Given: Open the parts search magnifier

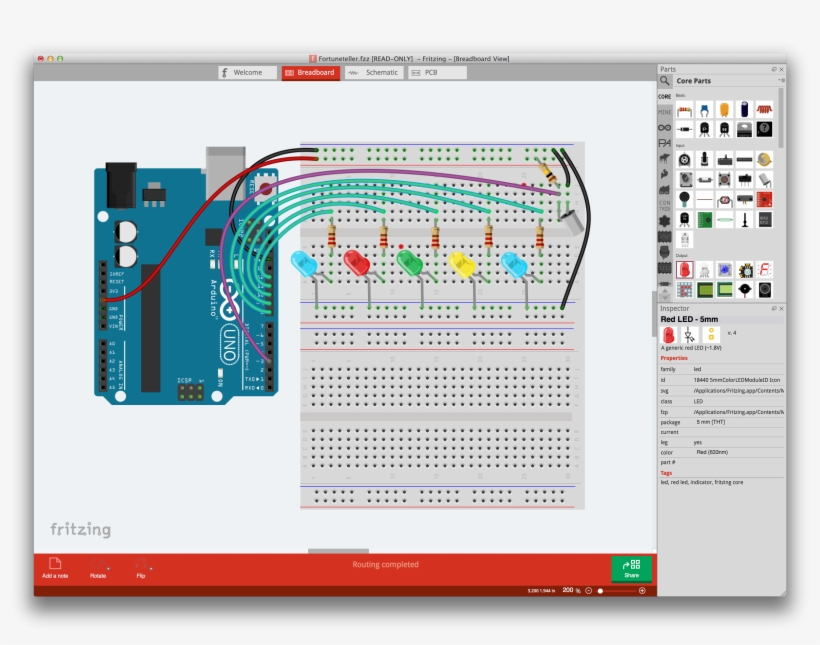Looking at the screenshot, I should 666,81.
